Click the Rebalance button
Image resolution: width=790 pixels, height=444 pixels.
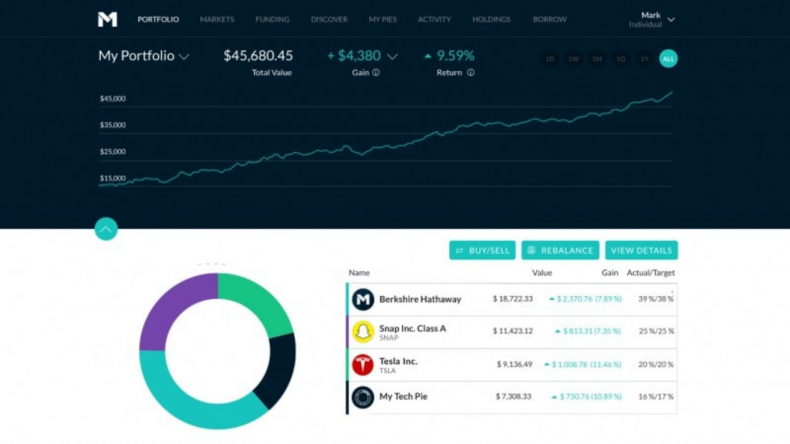(x=560, y=250)
